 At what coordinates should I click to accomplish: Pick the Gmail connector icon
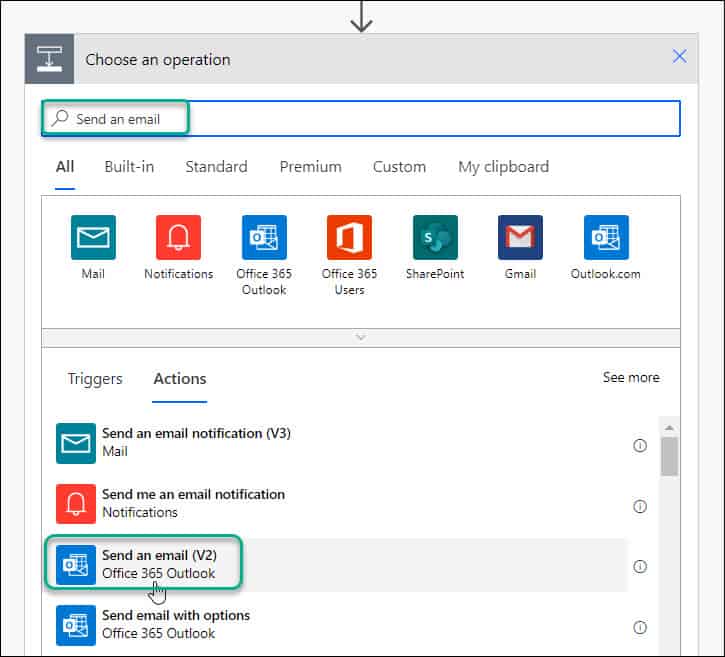pyautogui.click(x=520, y=237)
